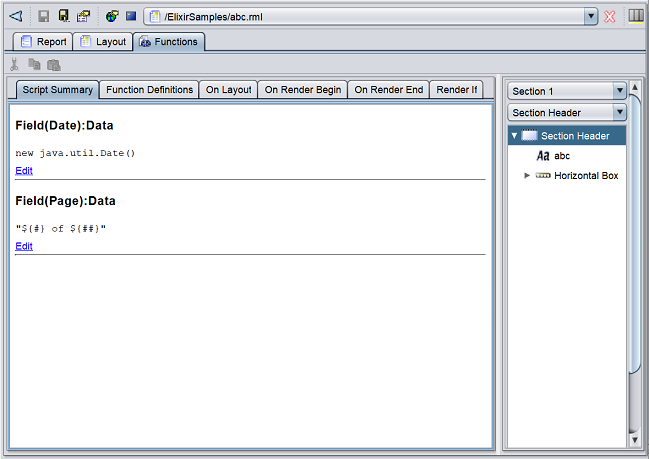Click the Save As icon
The width and height of the screenshot is (649, 459).
pos(63,16)
